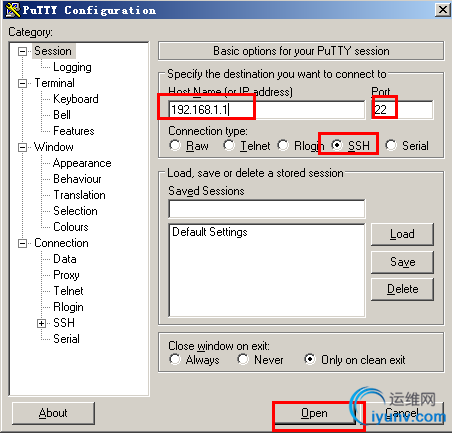The height and width of the screenshot is (433, 452).
Task: Open the Keyboard settings category
Action: click(76, 99)
